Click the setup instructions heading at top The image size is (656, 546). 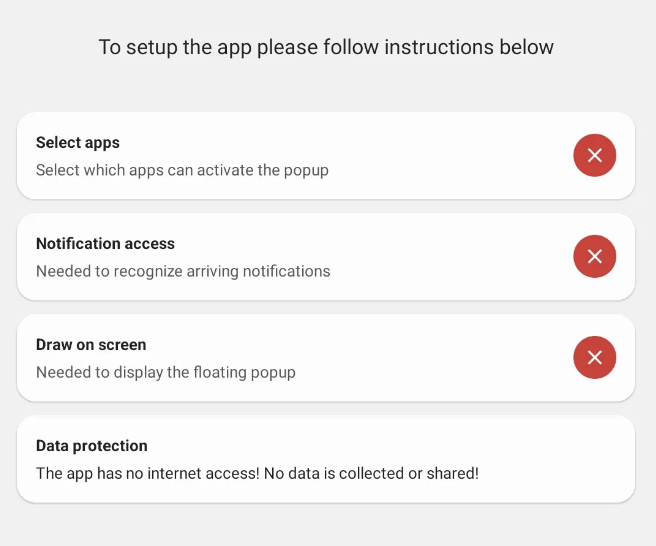tap(326, 47)
